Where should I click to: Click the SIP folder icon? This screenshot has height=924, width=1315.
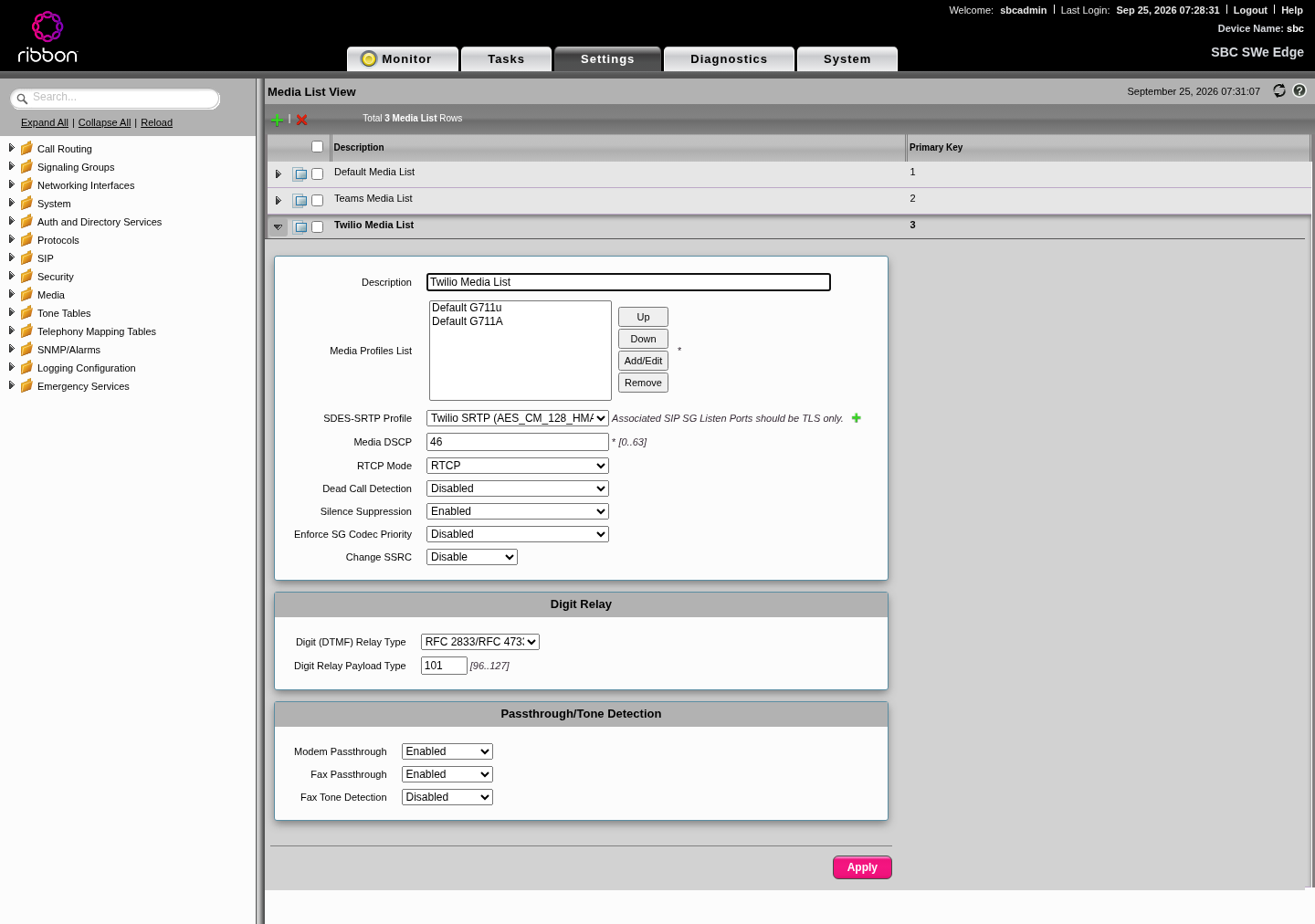[x=26, y=257]
